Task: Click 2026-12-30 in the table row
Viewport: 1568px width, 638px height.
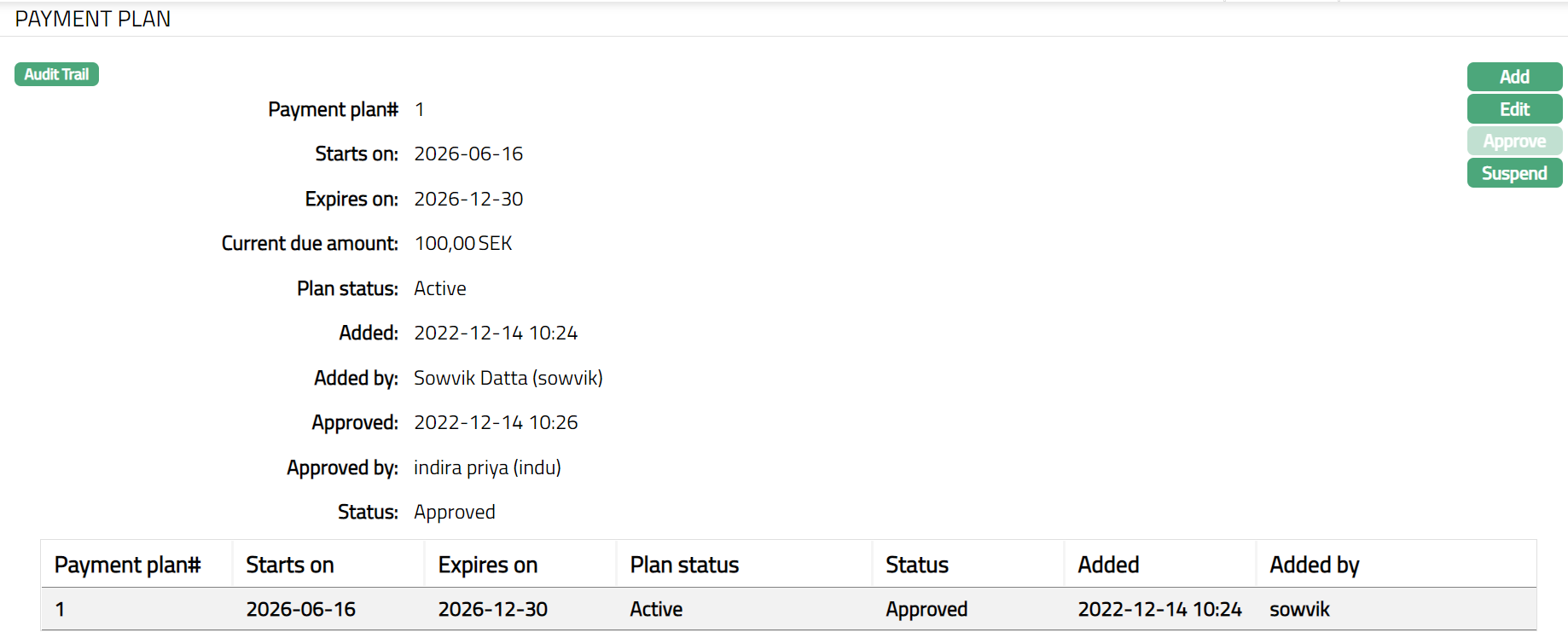Action: pyautogui.click(x=492, y=609)
